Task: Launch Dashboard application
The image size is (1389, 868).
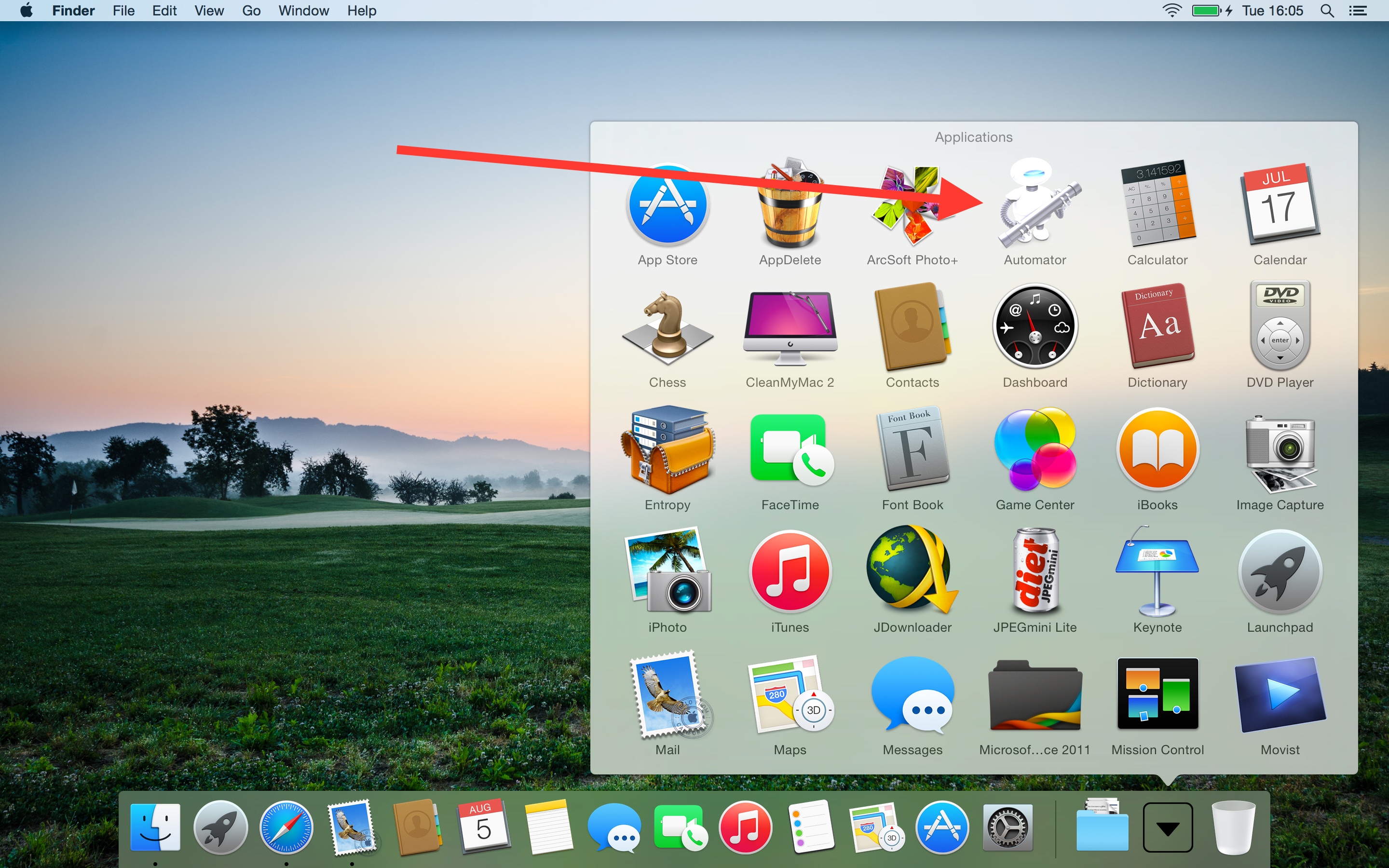Action: click(1035, 326)
